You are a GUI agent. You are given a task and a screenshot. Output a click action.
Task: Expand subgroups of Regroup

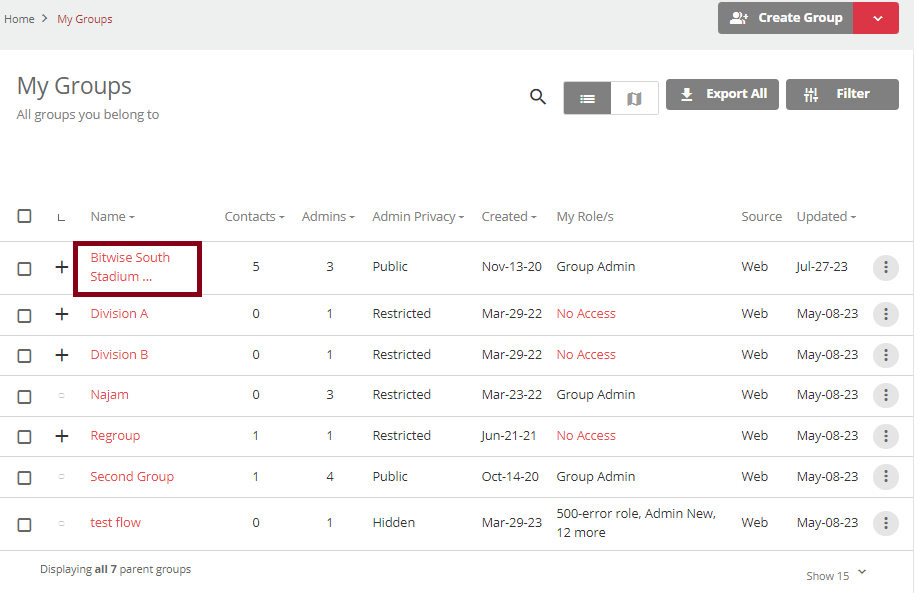pos(61,436)
